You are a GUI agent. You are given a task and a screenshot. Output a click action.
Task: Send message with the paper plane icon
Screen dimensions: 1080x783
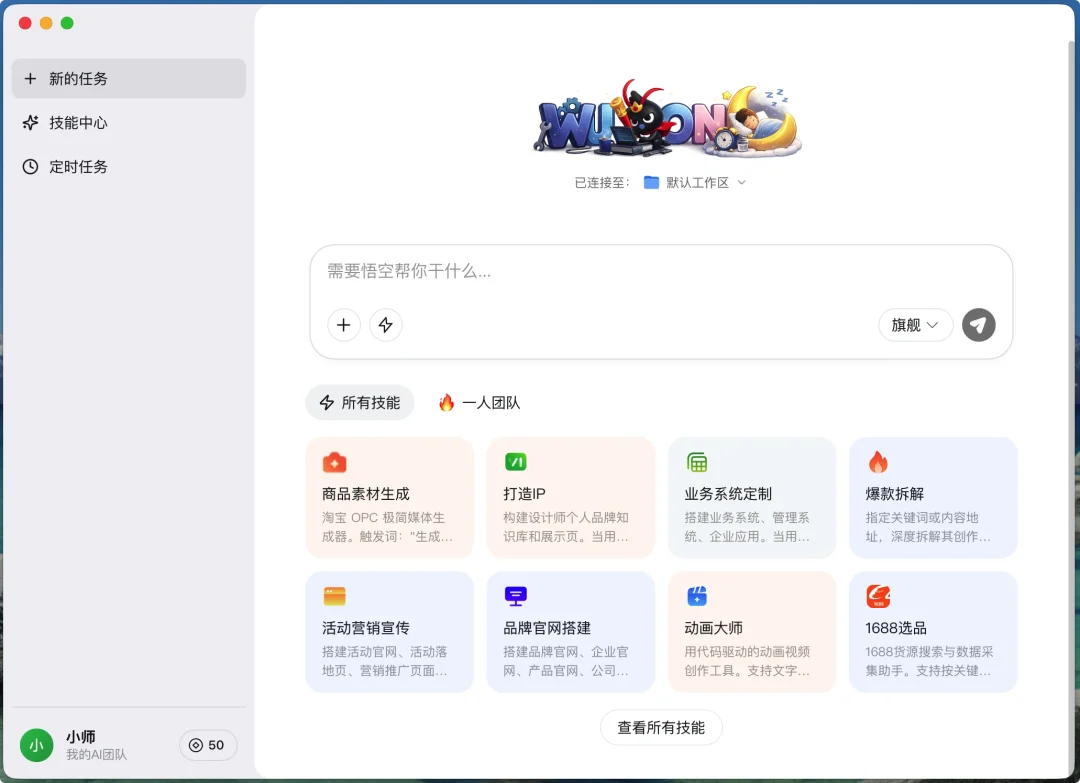pos(978,325)
